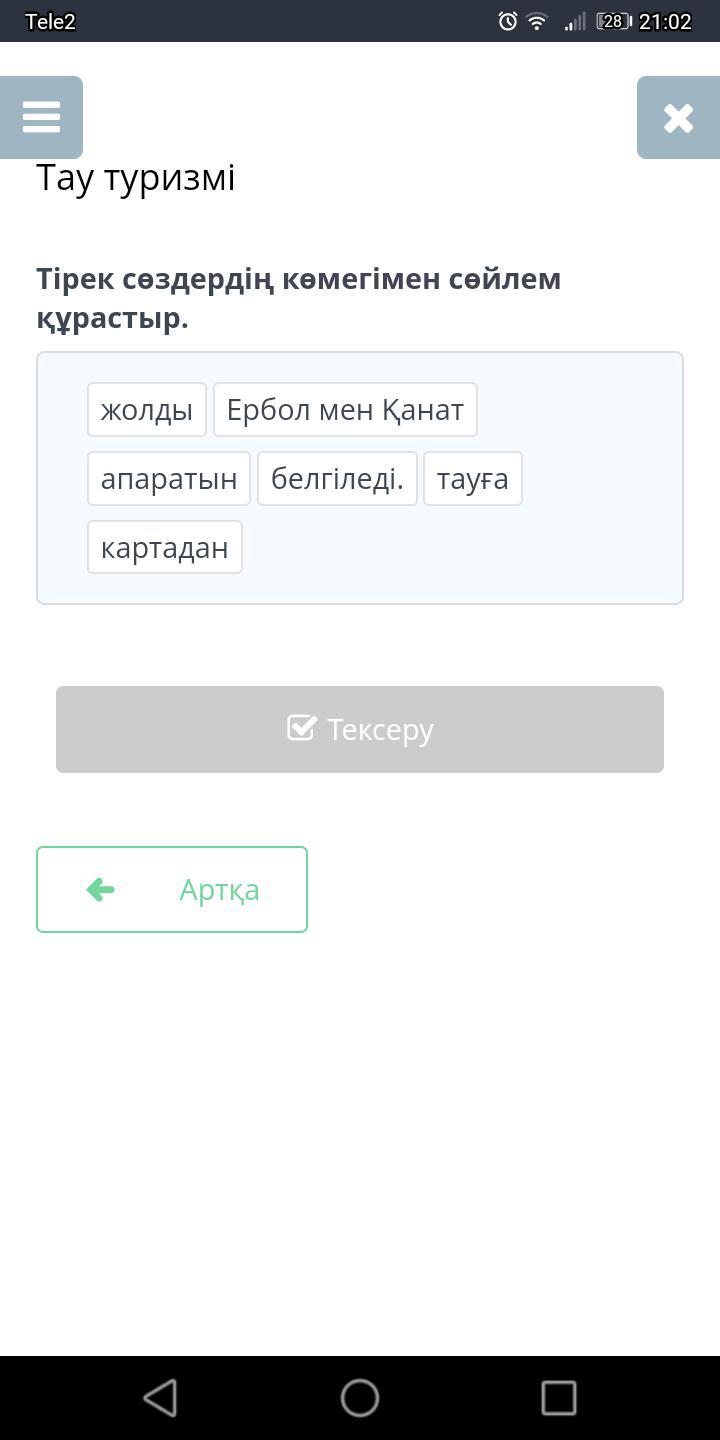Tap the mobile signal strength icon
The image size is (720, 1440).
pyautogui.click(x=574, y=21)
